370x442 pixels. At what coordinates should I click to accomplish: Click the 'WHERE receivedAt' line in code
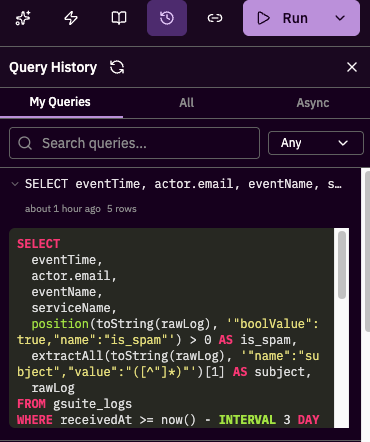tap(168, 420)
